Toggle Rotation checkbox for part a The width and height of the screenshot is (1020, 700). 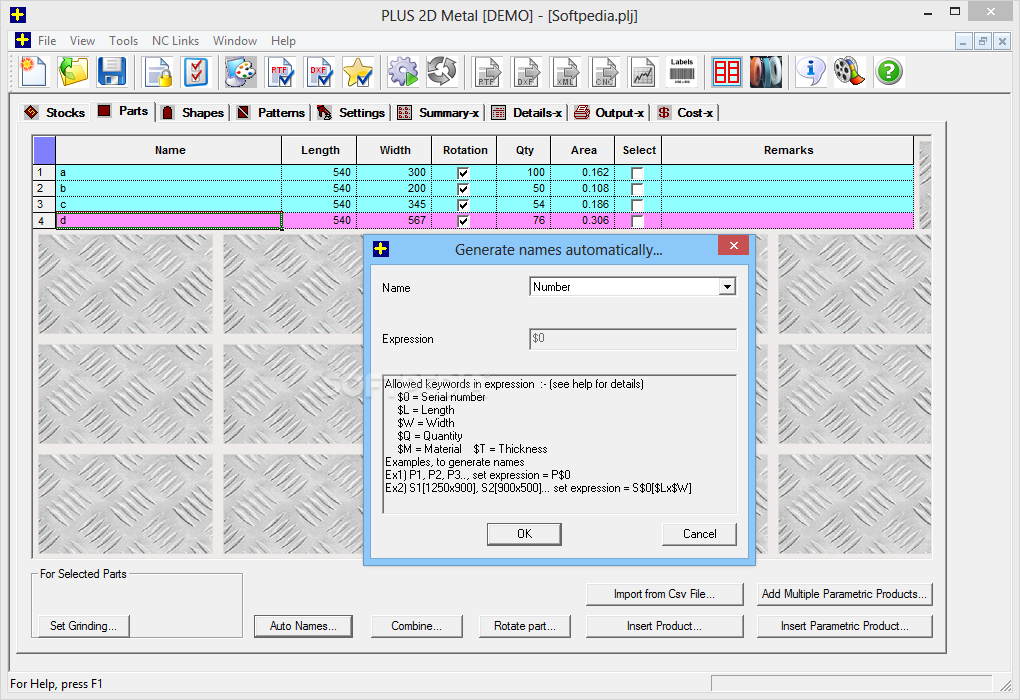(x=463, y=173)
